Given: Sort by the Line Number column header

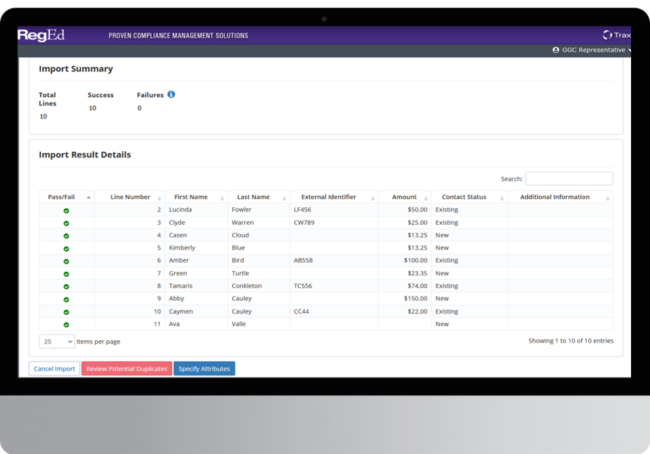Looking at the screenshot, I should (130, 197).
